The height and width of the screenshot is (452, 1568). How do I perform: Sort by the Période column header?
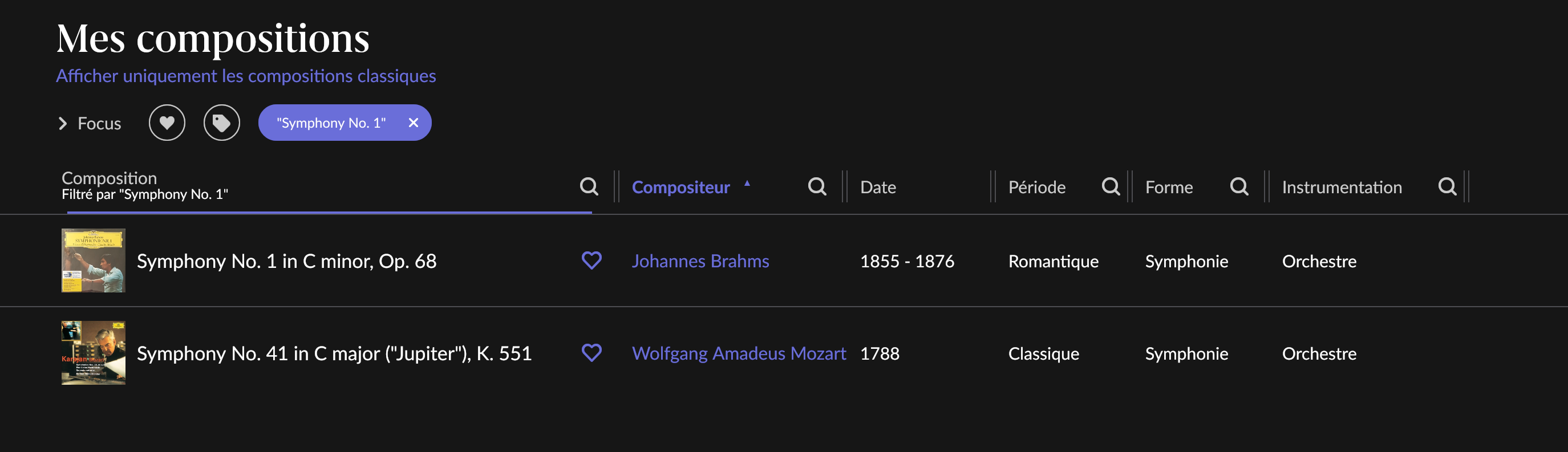(x=1036, y=187)
